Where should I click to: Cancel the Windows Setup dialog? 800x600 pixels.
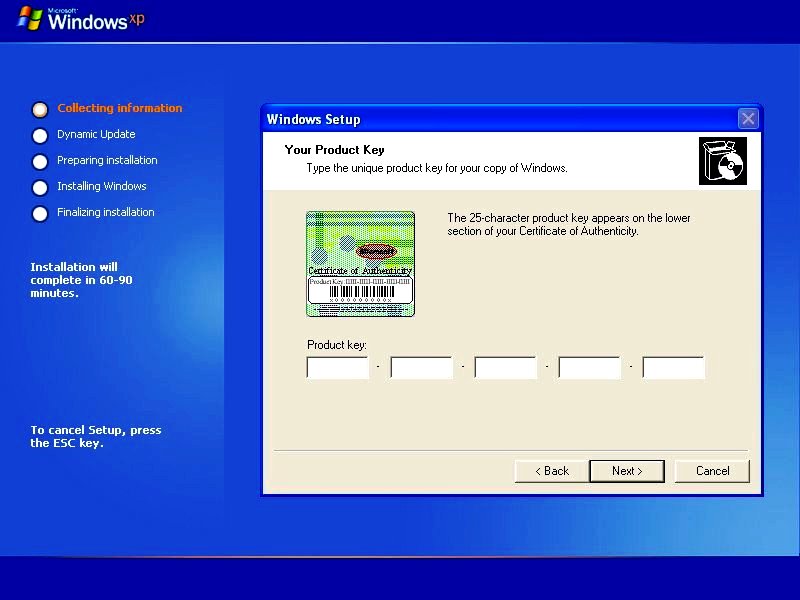712,471
